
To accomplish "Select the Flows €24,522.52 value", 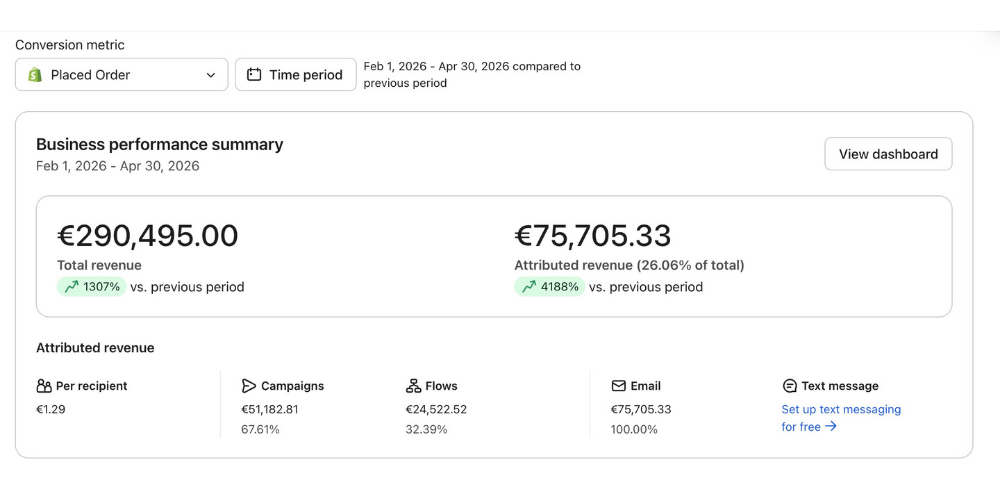I will (x=436, y=409).
